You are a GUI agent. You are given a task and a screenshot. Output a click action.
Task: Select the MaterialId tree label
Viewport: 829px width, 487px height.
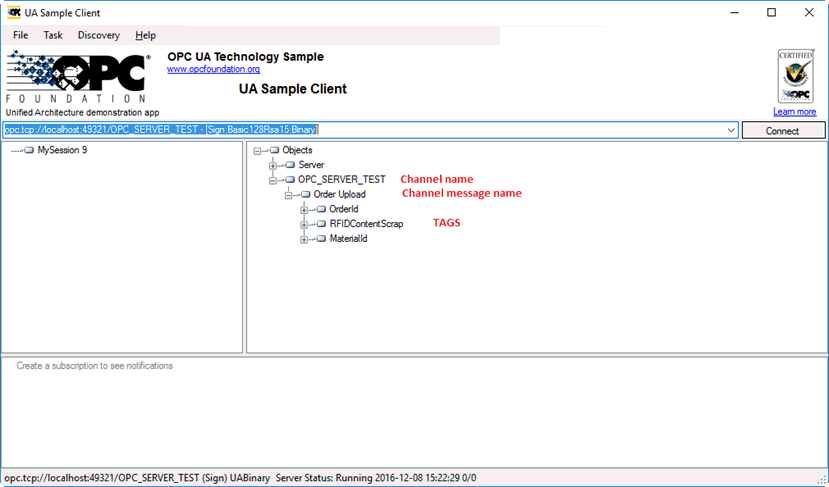pyautogui.click(x=348, y=239)
